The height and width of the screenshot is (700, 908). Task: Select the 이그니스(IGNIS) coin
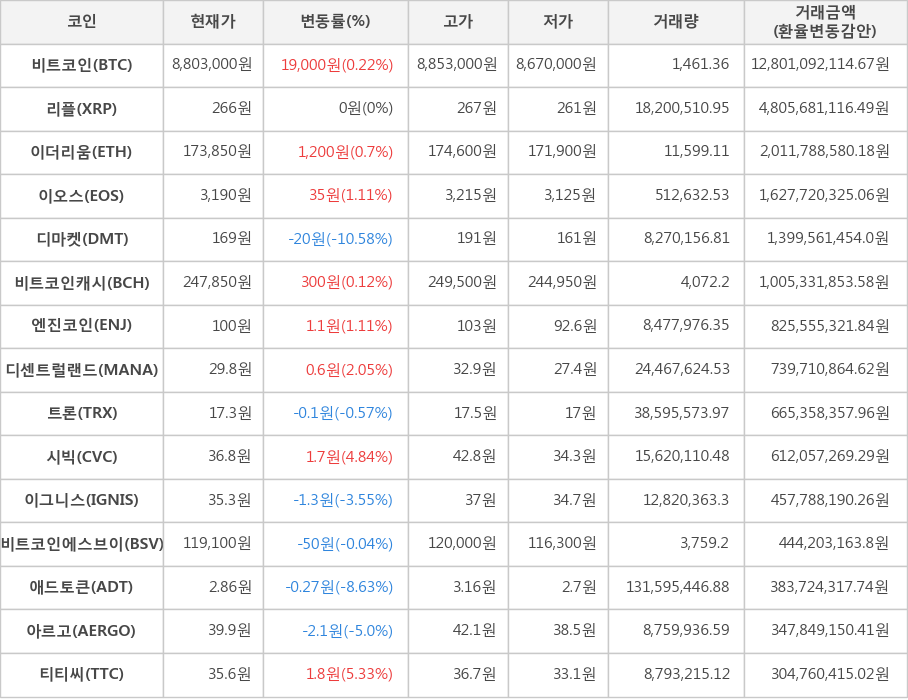(x=82, y=499)
